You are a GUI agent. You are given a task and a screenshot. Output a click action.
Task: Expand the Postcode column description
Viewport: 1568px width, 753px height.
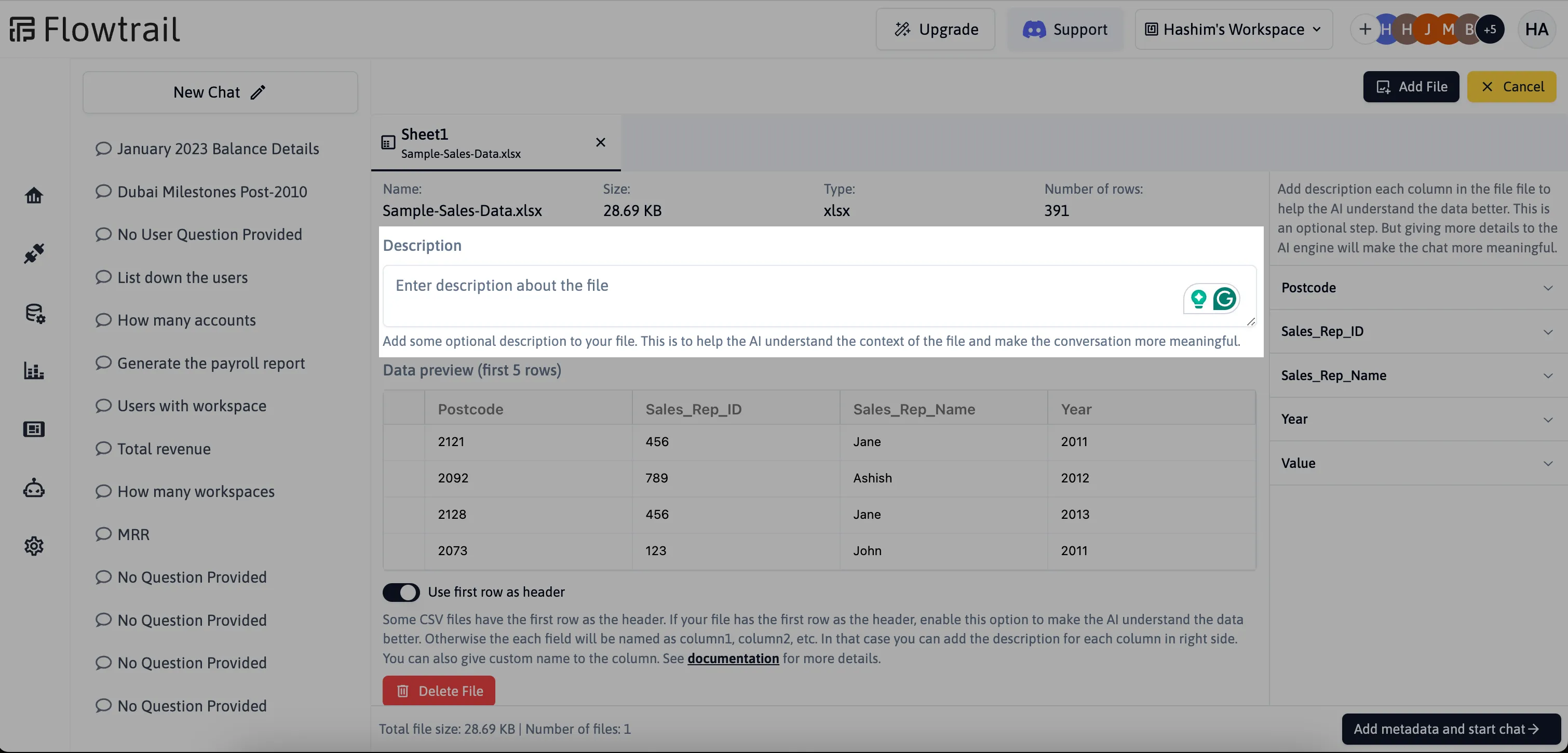click(1418, 288)
